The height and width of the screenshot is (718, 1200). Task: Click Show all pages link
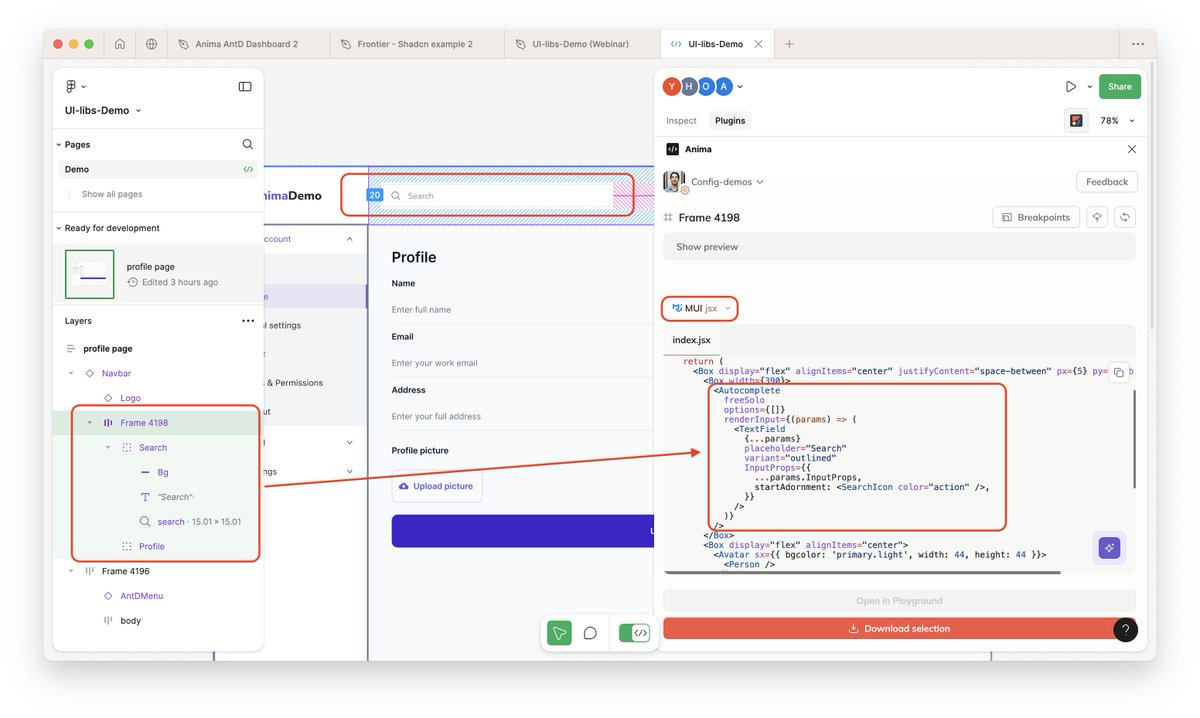112,194
